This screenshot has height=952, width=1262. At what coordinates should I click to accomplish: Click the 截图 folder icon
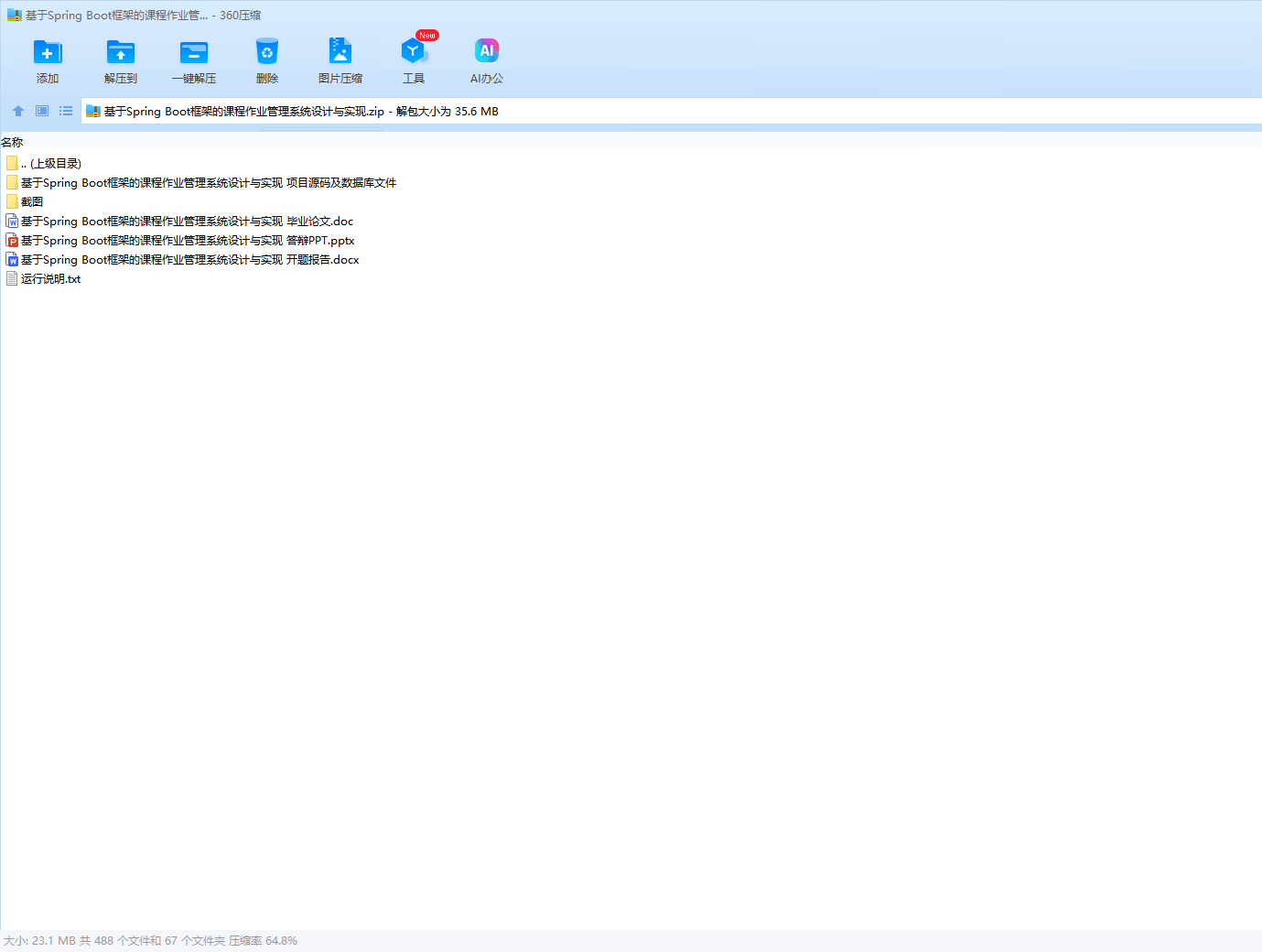[x=12, y=201]
